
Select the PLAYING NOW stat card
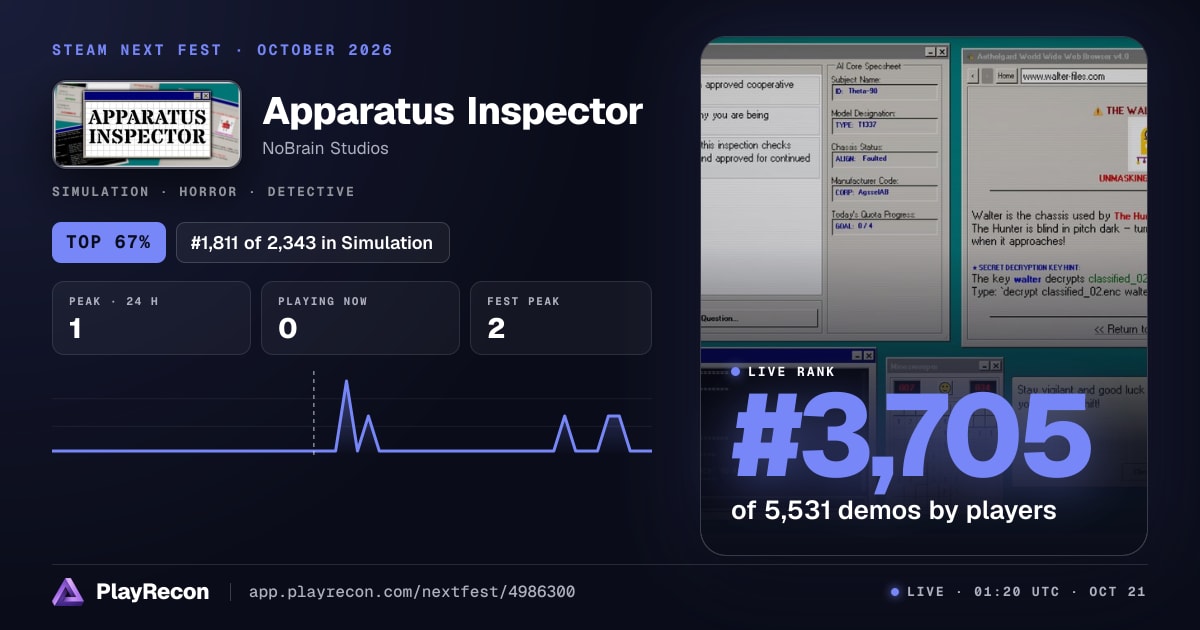(x=360, y=318)
